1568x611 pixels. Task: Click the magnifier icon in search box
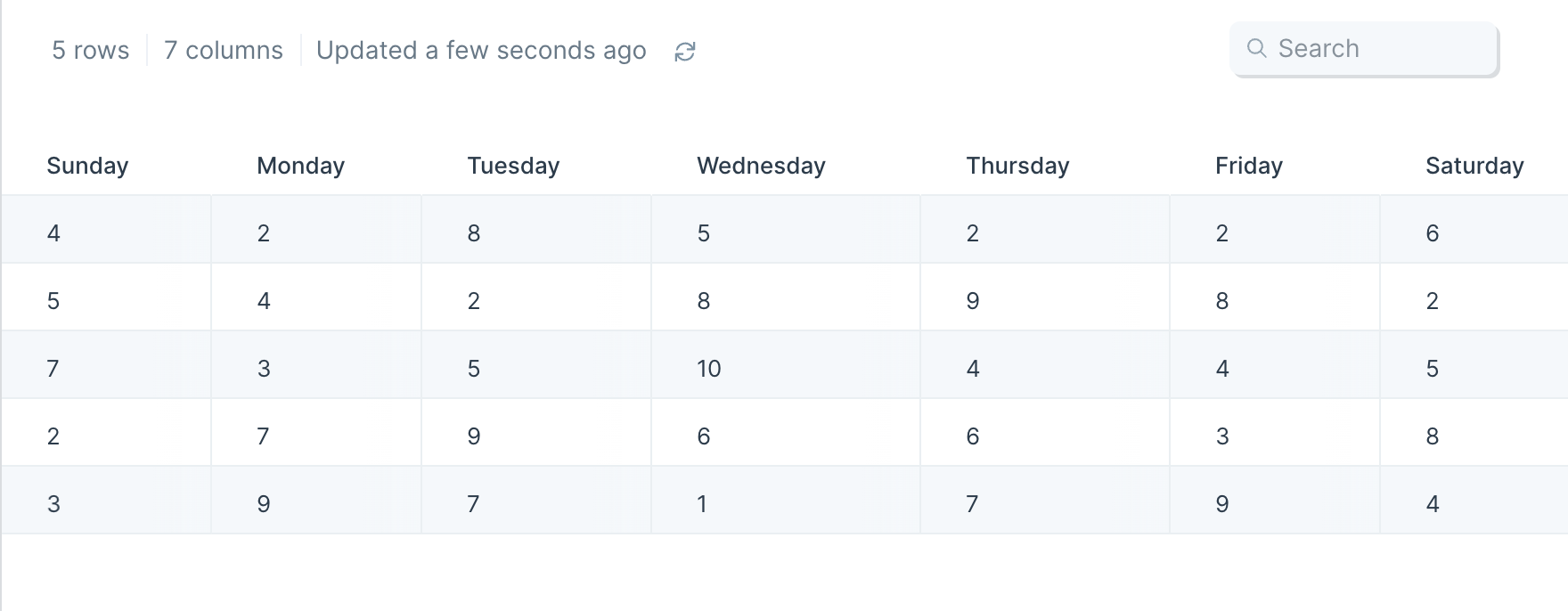(x=1256, y=48)
